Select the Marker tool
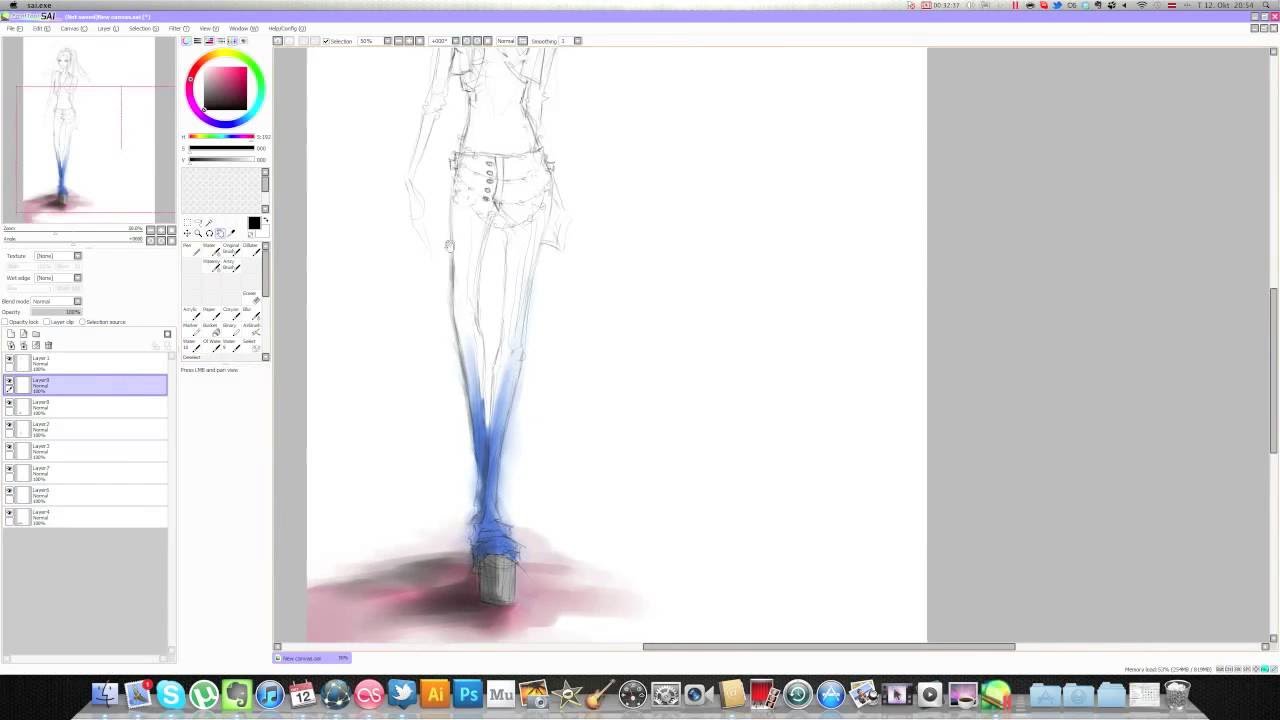The width and height of the screenshot is (1280, 720). pos(195,332)
